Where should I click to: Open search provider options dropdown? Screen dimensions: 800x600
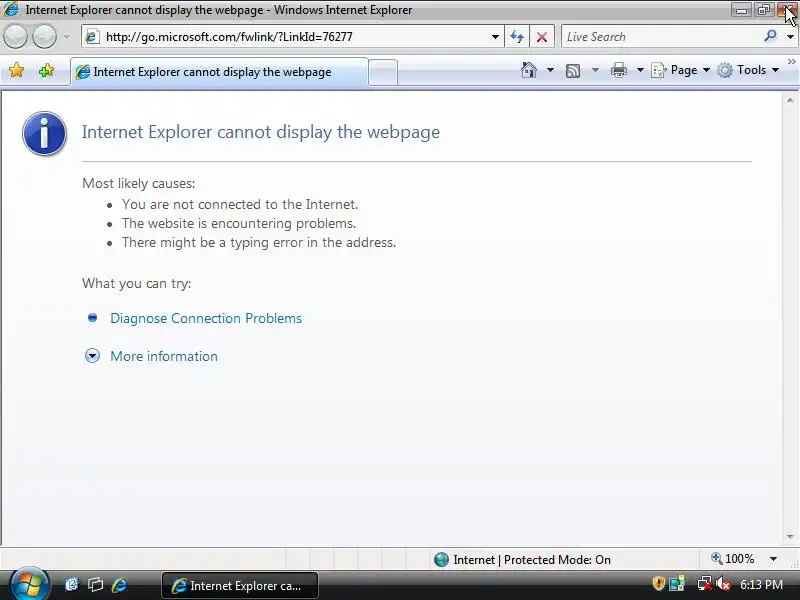click(x=790, y=37)
